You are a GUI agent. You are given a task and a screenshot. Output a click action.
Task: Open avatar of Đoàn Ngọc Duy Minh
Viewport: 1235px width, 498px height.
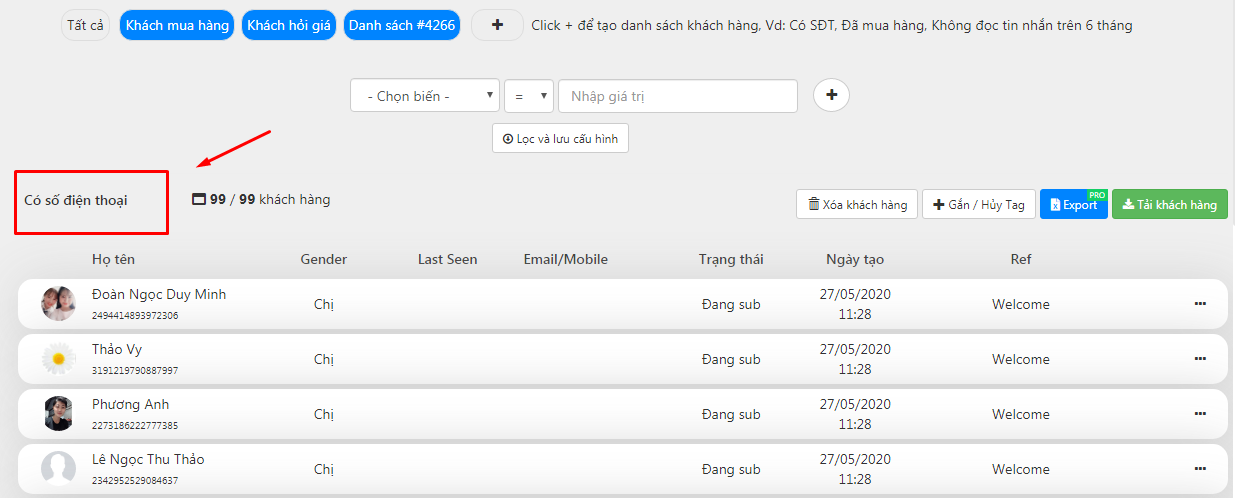click(x=59, y=304)
